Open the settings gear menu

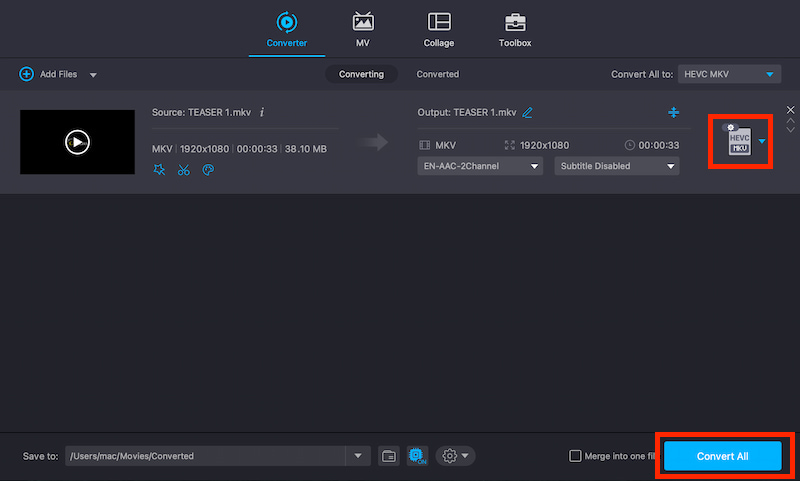pyautogui.click(x=455, y=456)
